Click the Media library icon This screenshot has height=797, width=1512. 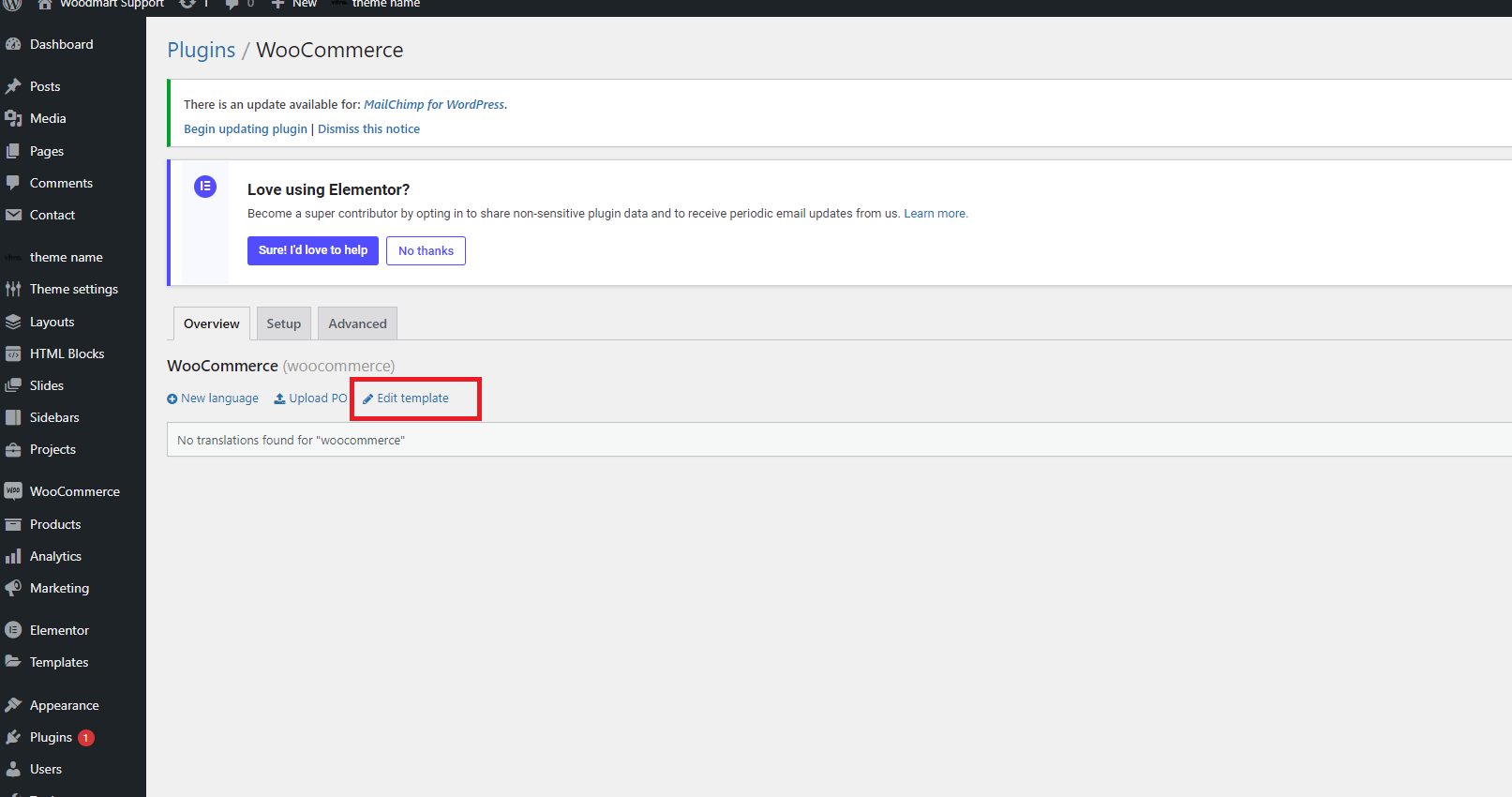(13, 118)
